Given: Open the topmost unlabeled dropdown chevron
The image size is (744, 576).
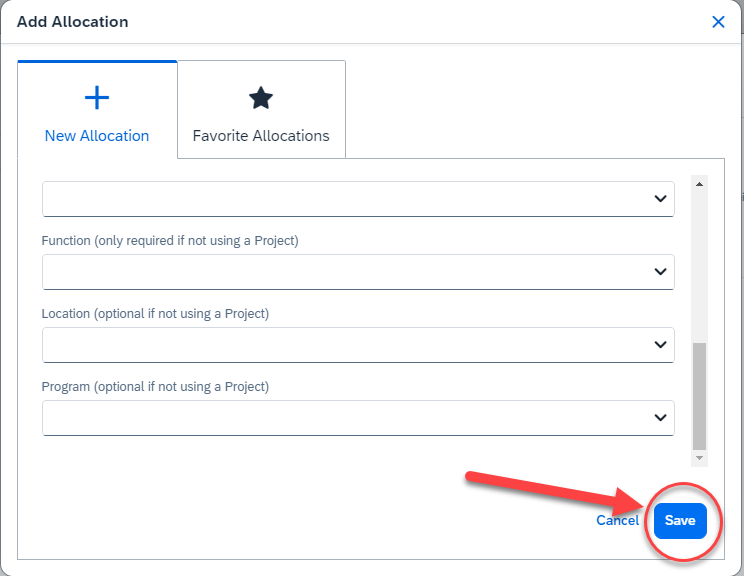Looking at the screenshot, I should (x=660, y=199).
